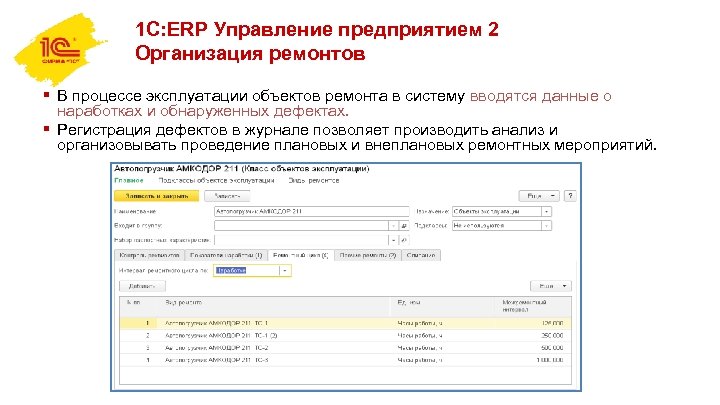Expand 'Объекты эксплуатации' dropdown arrow
The image size is (720, 405).
click(546, 211)
